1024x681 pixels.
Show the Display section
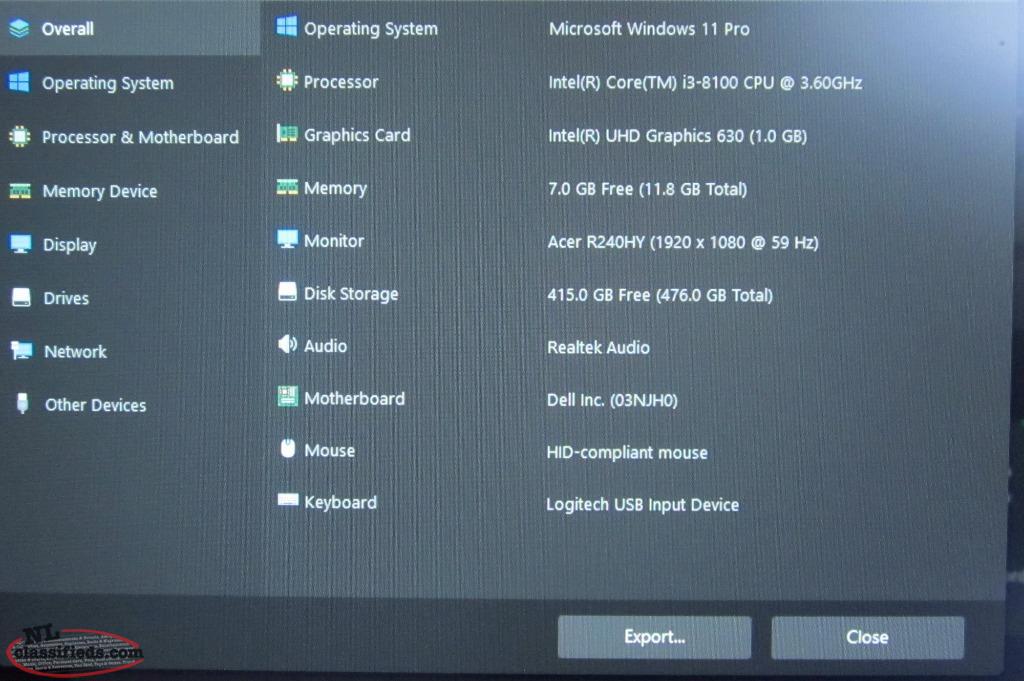[130, 244]
